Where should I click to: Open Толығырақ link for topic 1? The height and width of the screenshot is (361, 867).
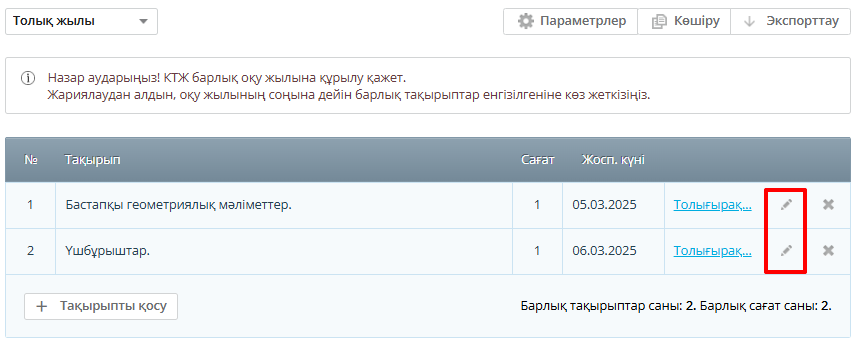pyautogui.click(x=712, y=205)
